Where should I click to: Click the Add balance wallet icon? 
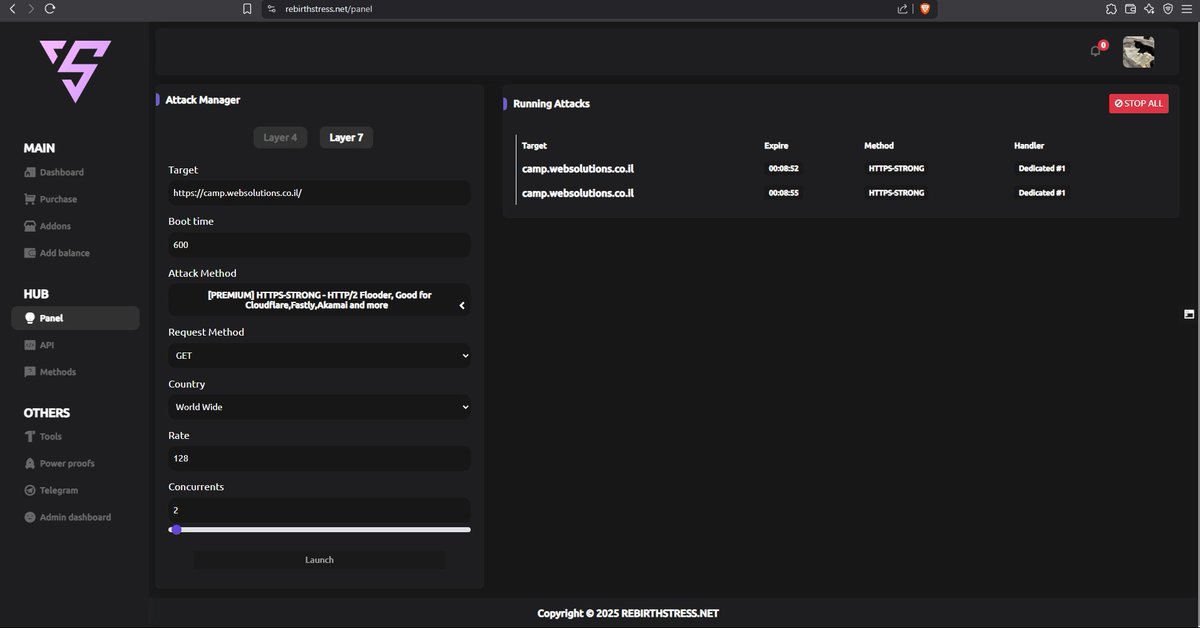30,253
